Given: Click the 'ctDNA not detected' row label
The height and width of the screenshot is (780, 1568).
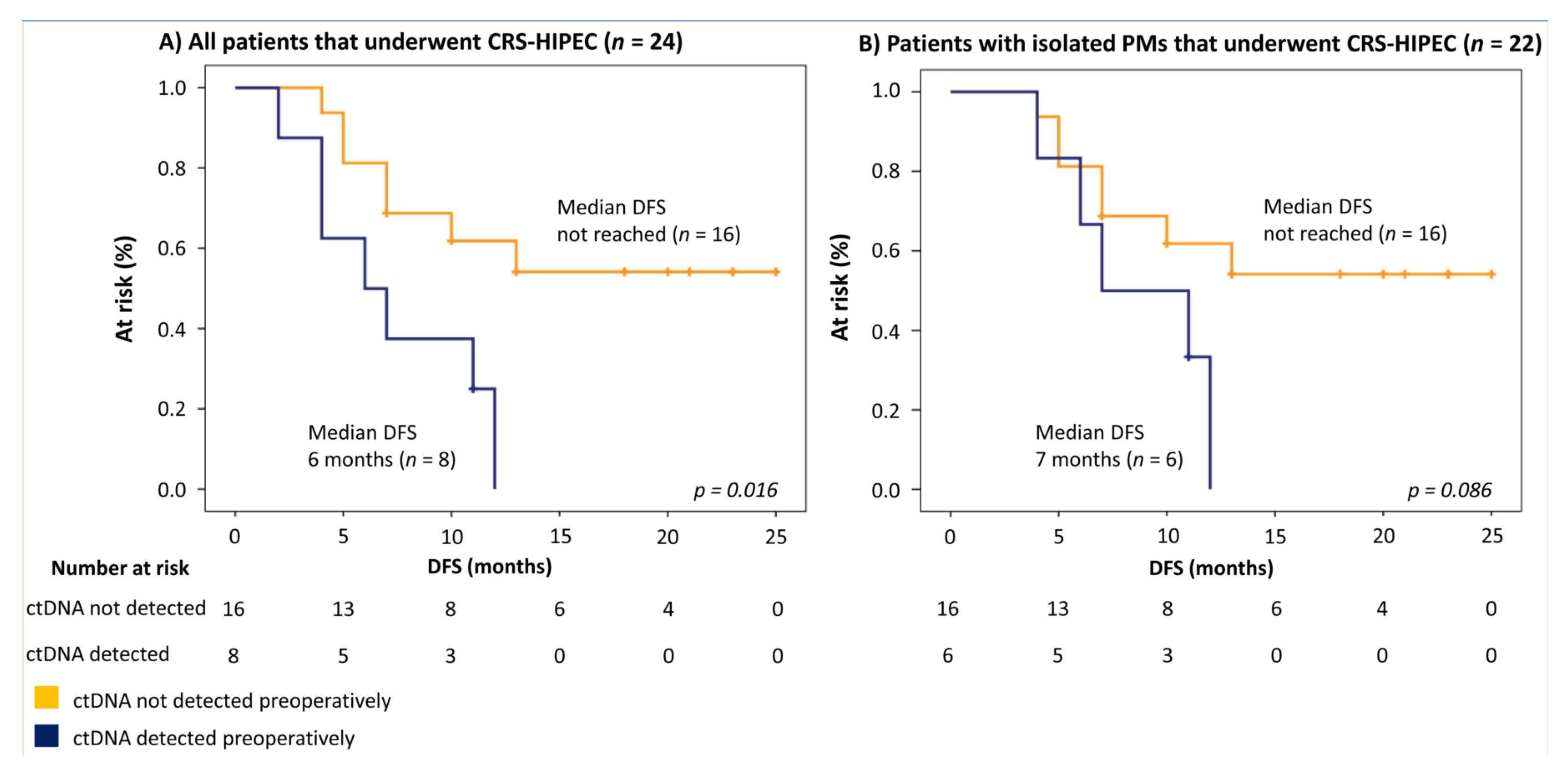Looking at the screenshot, I should (116, 608).
